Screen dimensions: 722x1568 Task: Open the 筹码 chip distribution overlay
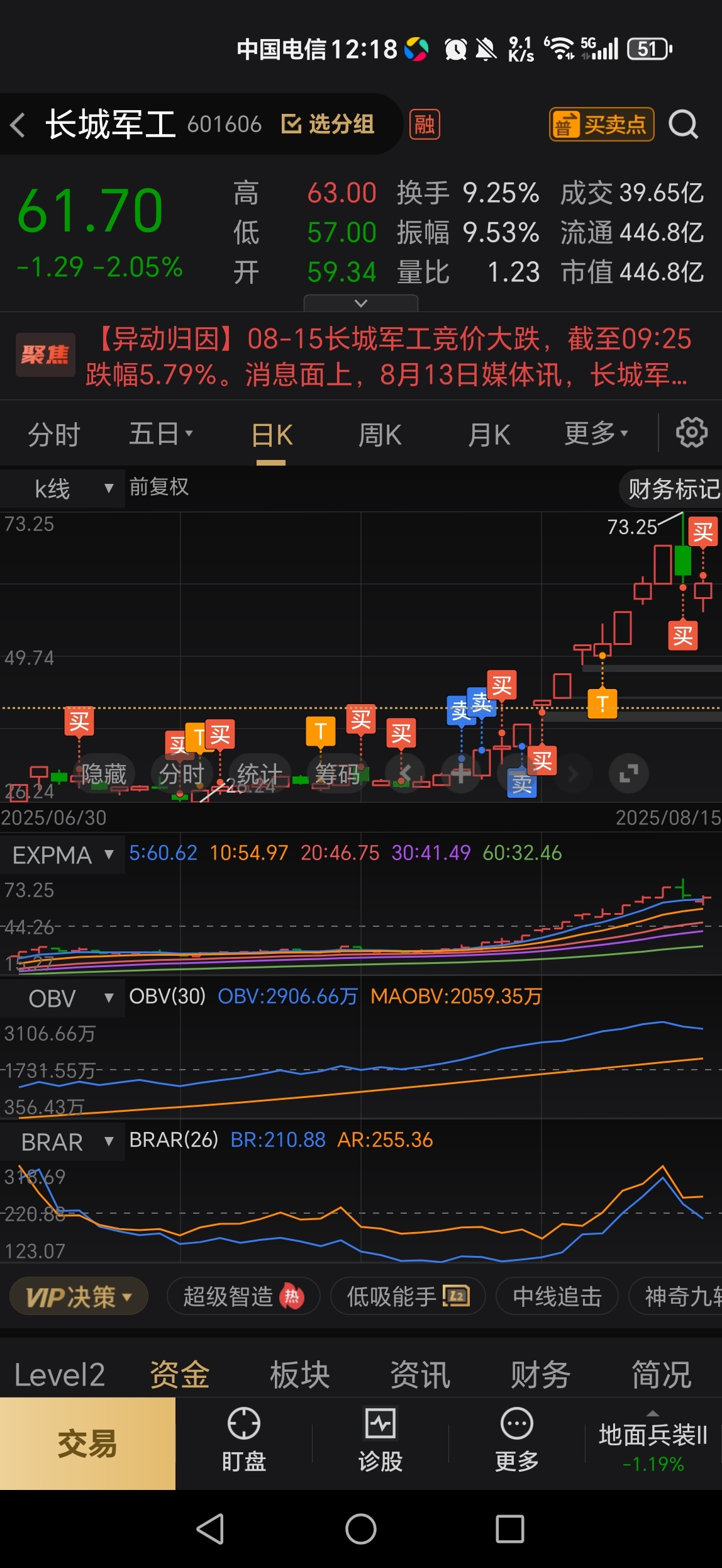[337, 774]
